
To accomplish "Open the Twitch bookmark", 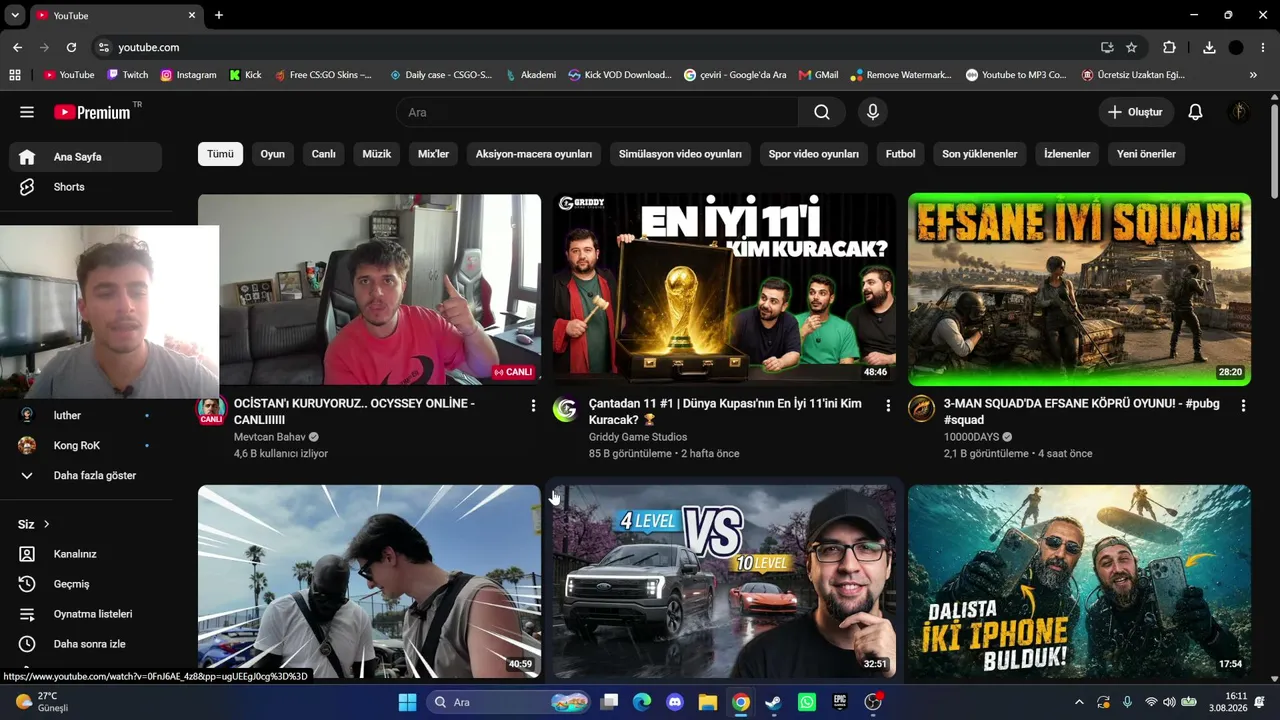I will (x=127, y=75).
